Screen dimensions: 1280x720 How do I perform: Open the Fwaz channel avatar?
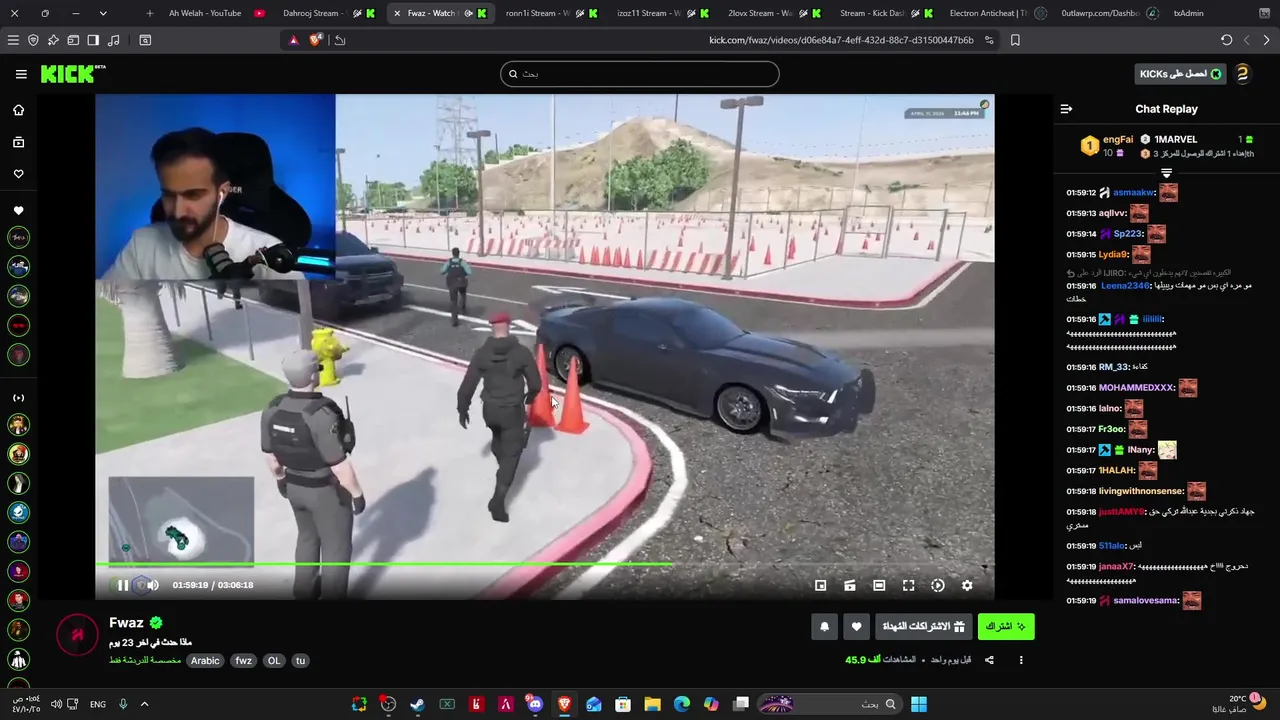coord(77,635)
